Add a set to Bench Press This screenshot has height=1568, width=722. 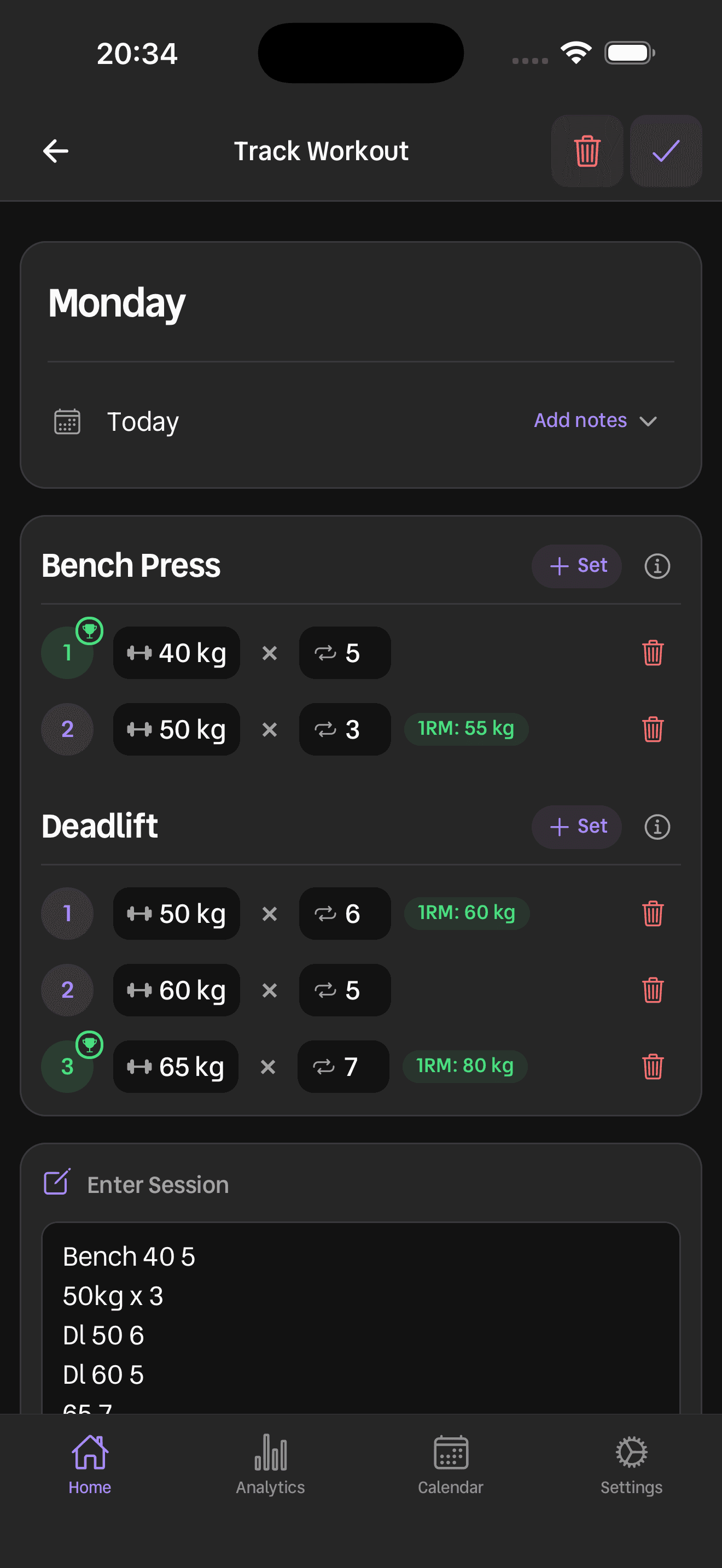coord(576,566)
